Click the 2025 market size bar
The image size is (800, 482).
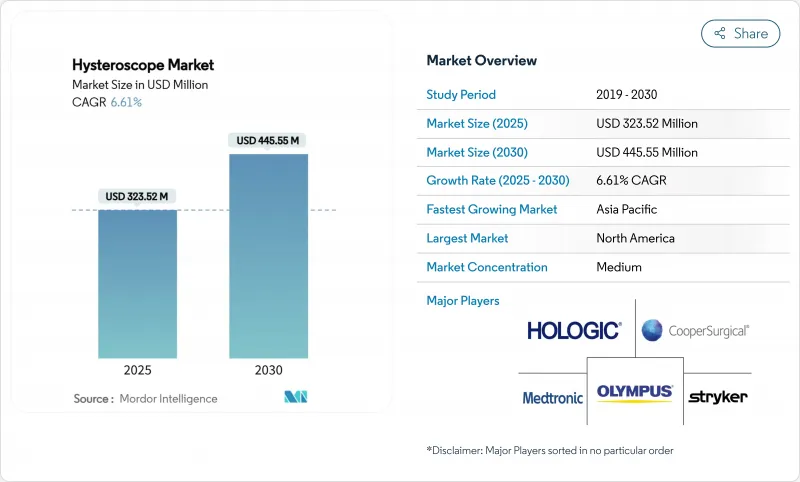[x=137, y=283]
